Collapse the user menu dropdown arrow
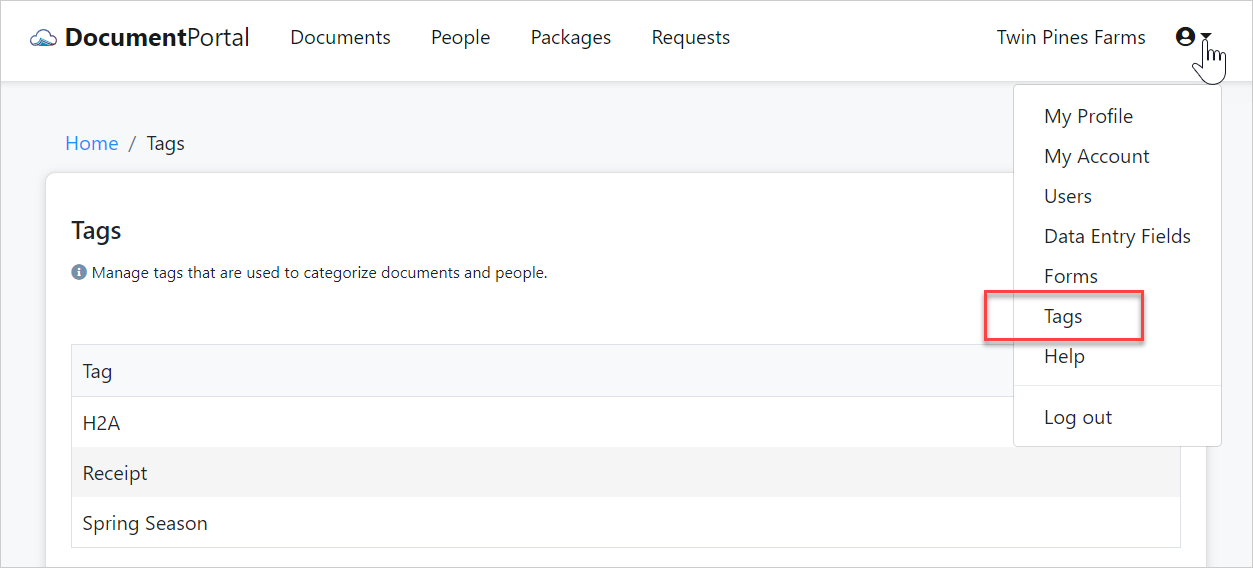This screenshot has width=1253, height=568. tap(1207, 38)
